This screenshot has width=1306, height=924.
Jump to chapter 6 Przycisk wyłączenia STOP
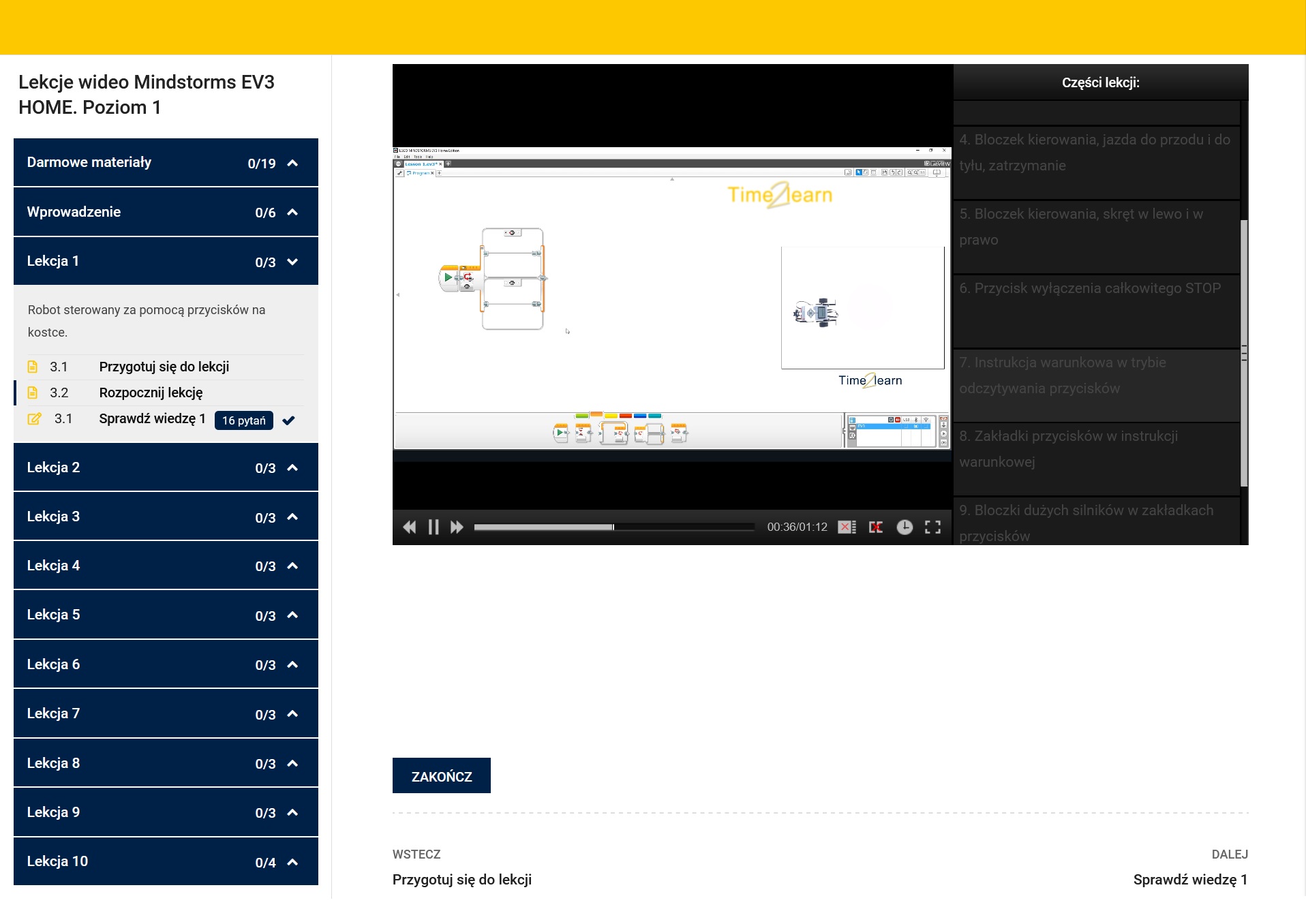coord(1096,311)
